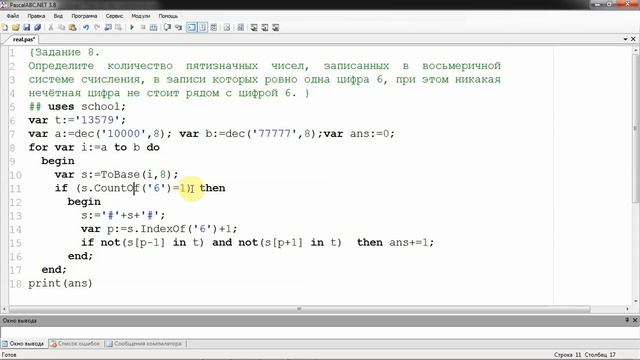Viewport: 640px width, 360px height.
Task: Click the word 'school' on line 5
Action: [100, 107]
